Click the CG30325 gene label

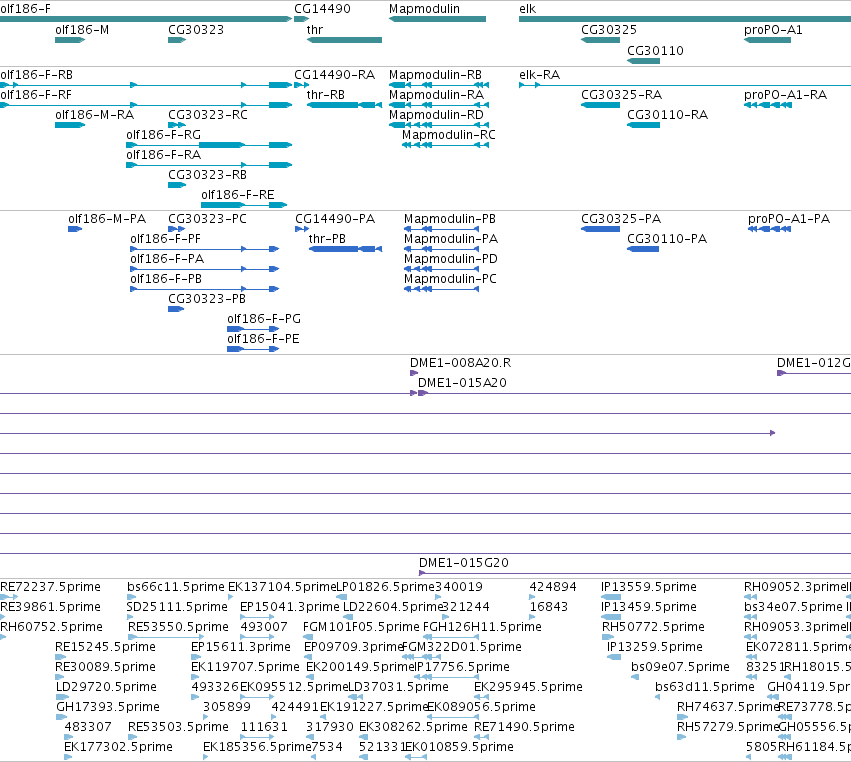[609, 30]
